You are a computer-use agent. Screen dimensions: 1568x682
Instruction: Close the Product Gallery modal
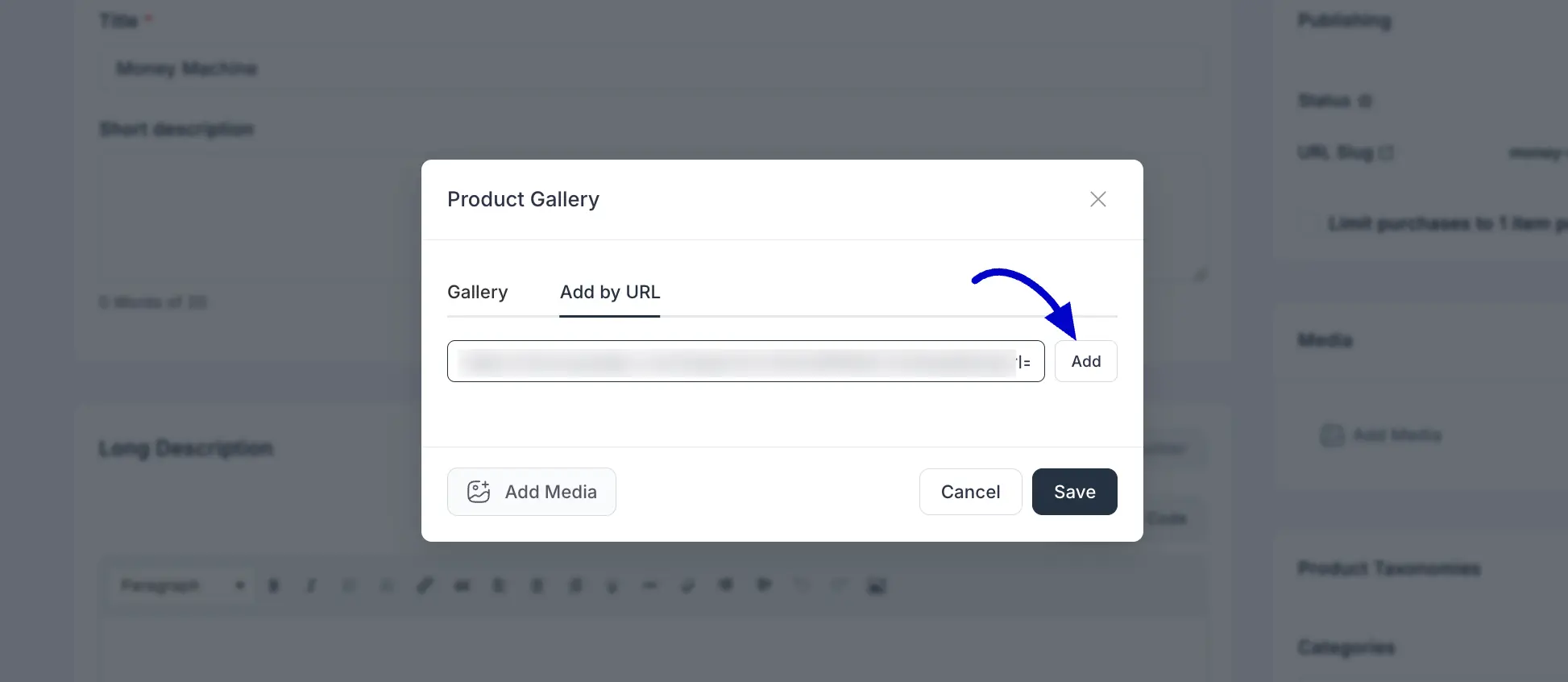[x=1097, y=199]
